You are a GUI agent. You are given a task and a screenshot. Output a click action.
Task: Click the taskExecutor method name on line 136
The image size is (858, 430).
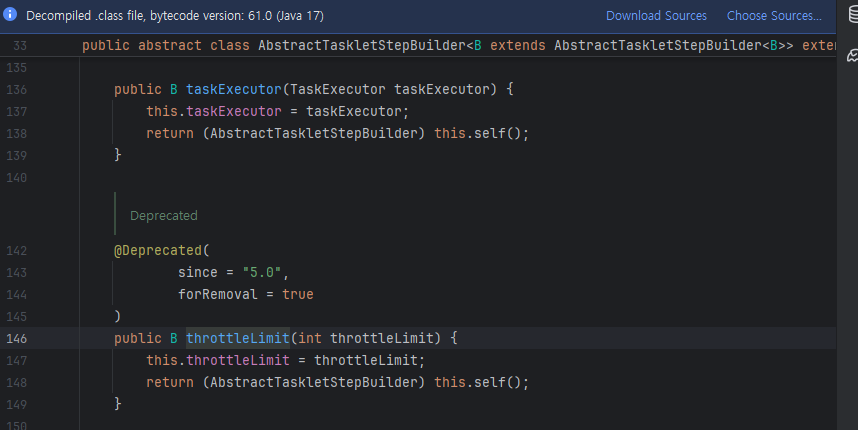(x=234, y=89)
